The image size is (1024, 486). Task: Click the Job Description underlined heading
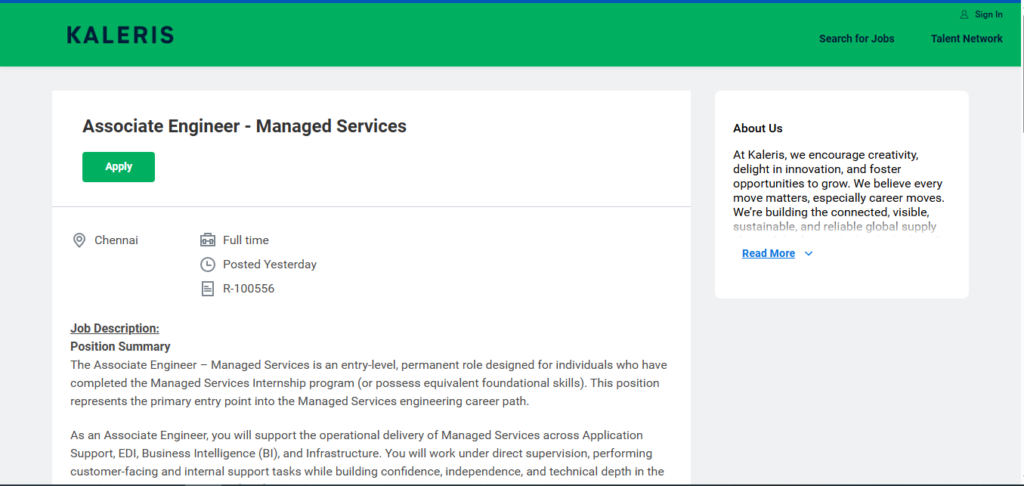(x=115, y=328)
